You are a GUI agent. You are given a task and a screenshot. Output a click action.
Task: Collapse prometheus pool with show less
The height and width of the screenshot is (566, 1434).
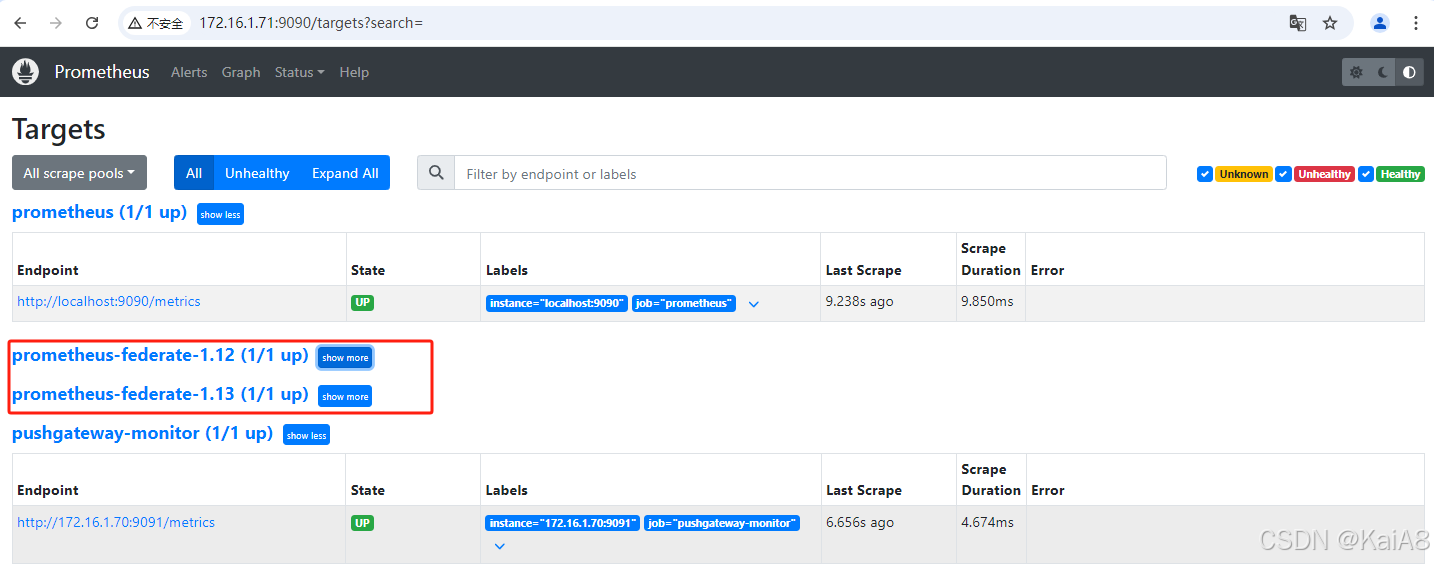[x=220, y=214]
